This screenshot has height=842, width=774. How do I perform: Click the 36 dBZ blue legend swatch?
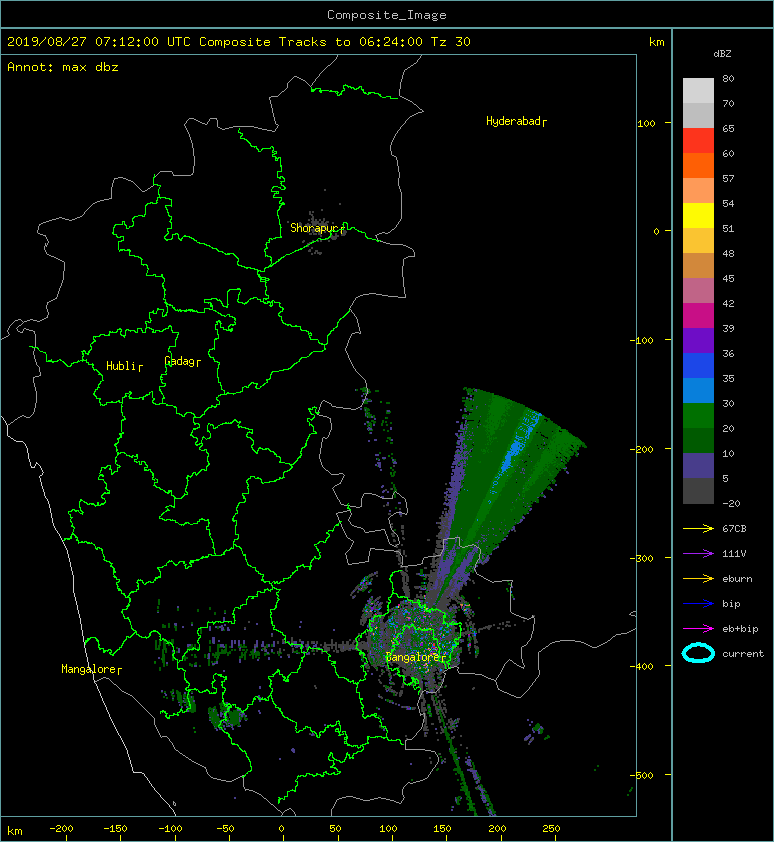point(698,365)
